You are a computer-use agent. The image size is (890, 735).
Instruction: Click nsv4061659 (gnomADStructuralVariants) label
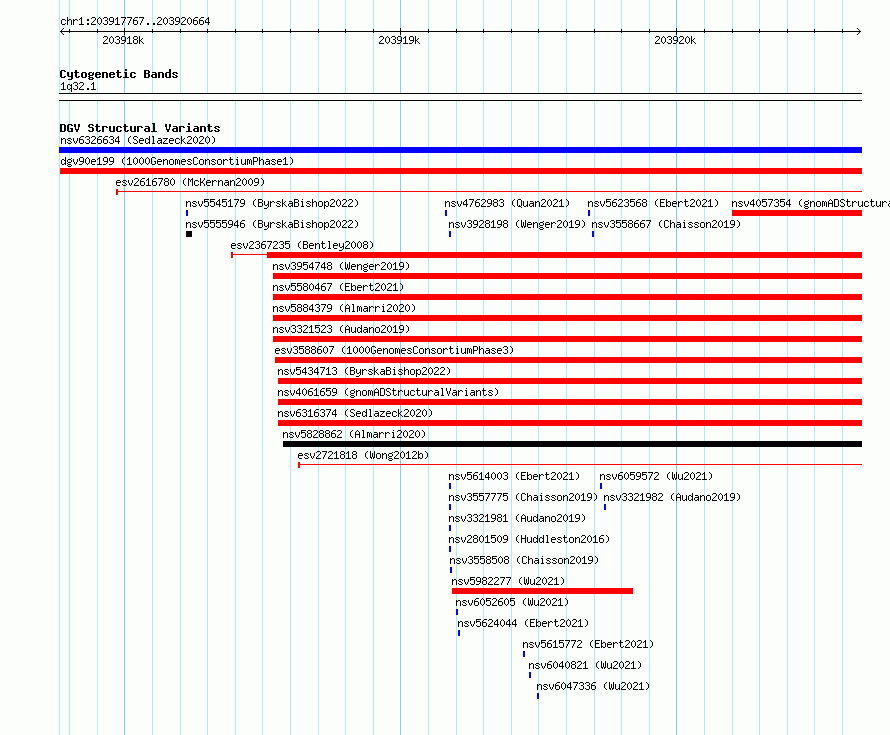(x=388, y=392)
